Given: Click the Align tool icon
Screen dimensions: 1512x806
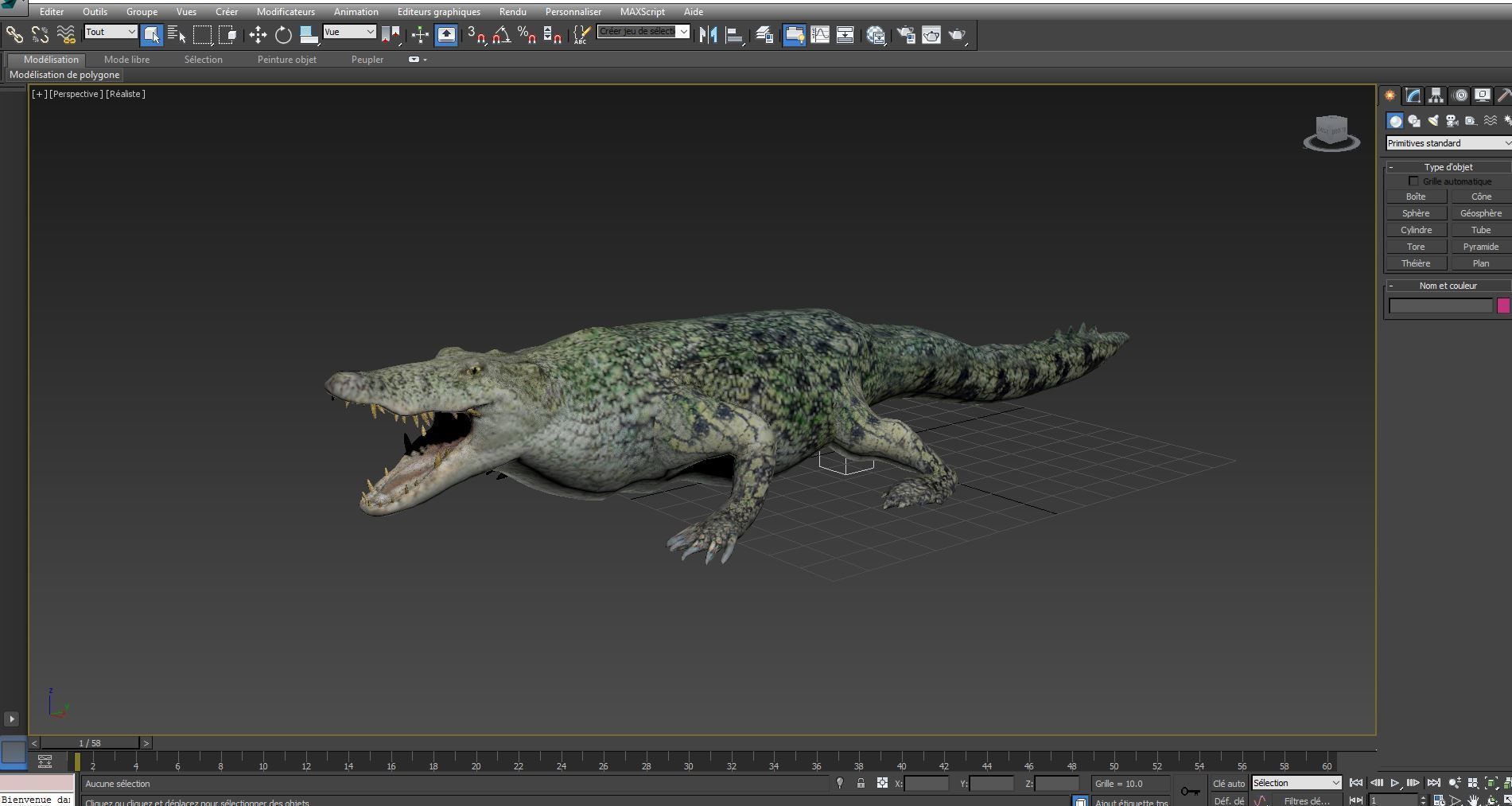Looking at the screenshot, I should (x=735, y=34).
